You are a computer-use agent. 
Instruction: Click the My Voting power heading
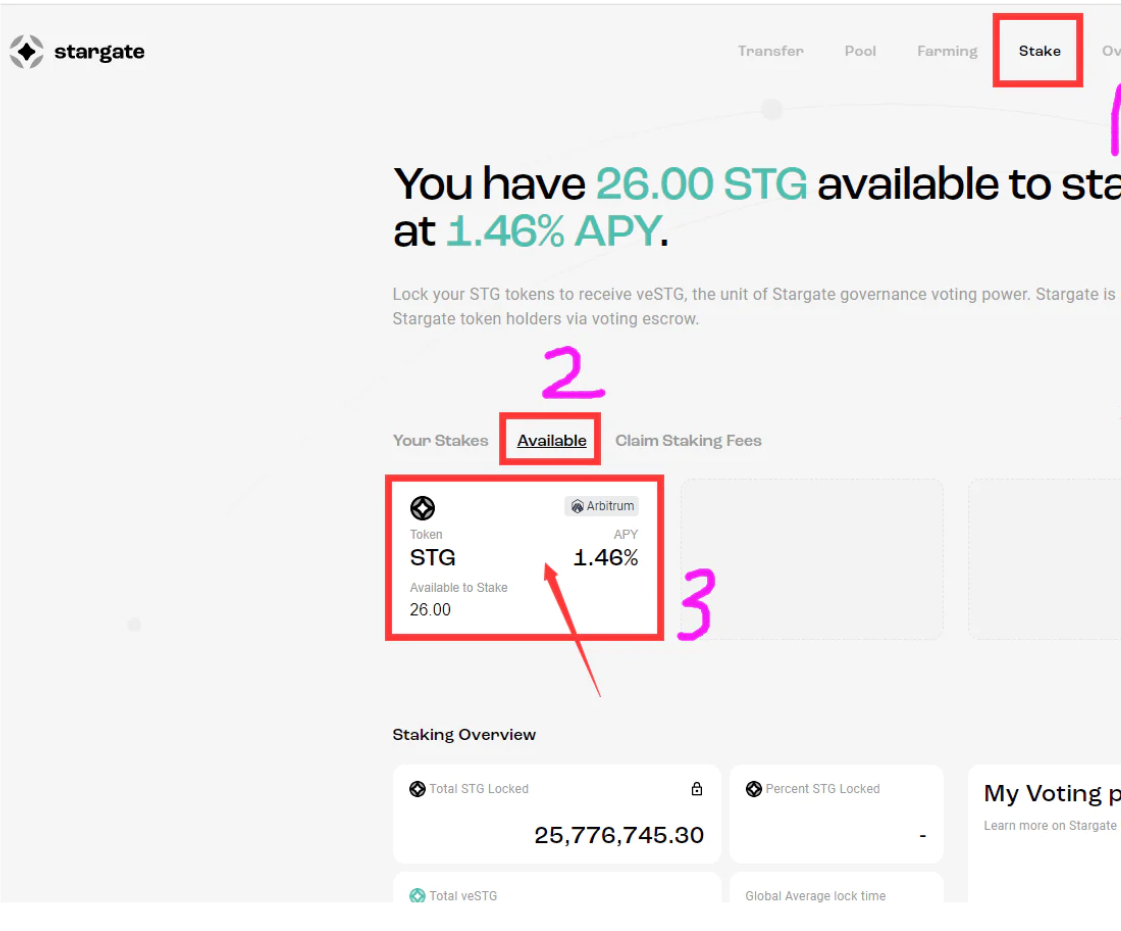[x=1052, y=794]
